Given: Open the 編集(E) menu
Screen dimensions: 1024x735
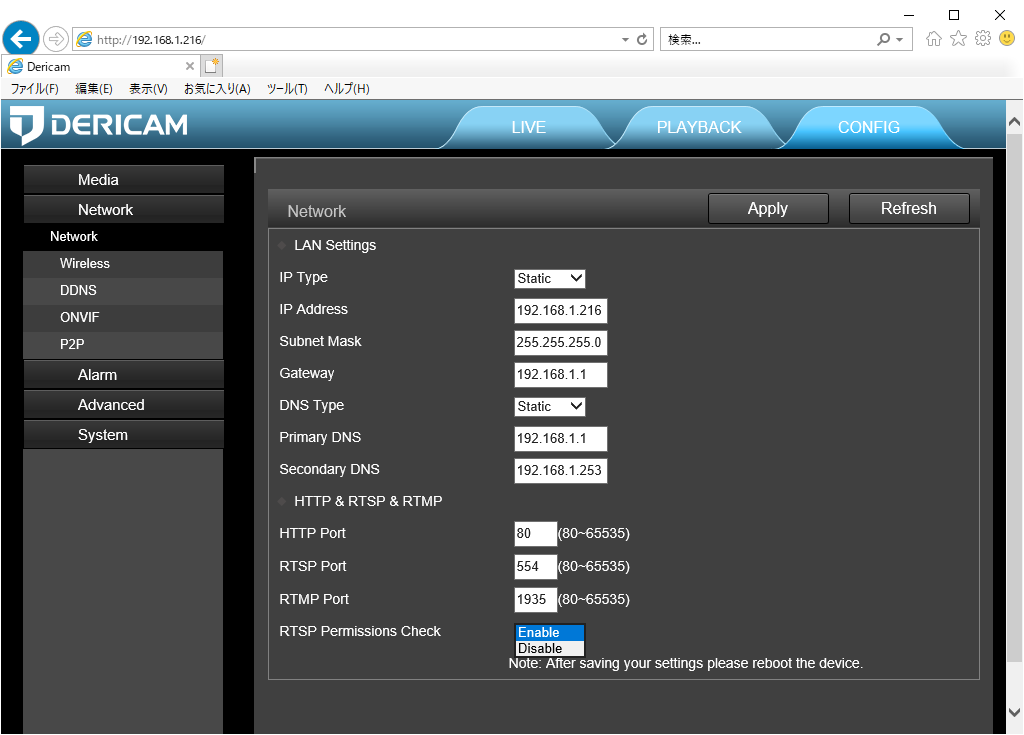Looking at the screenshot, I should pos(94,89).
